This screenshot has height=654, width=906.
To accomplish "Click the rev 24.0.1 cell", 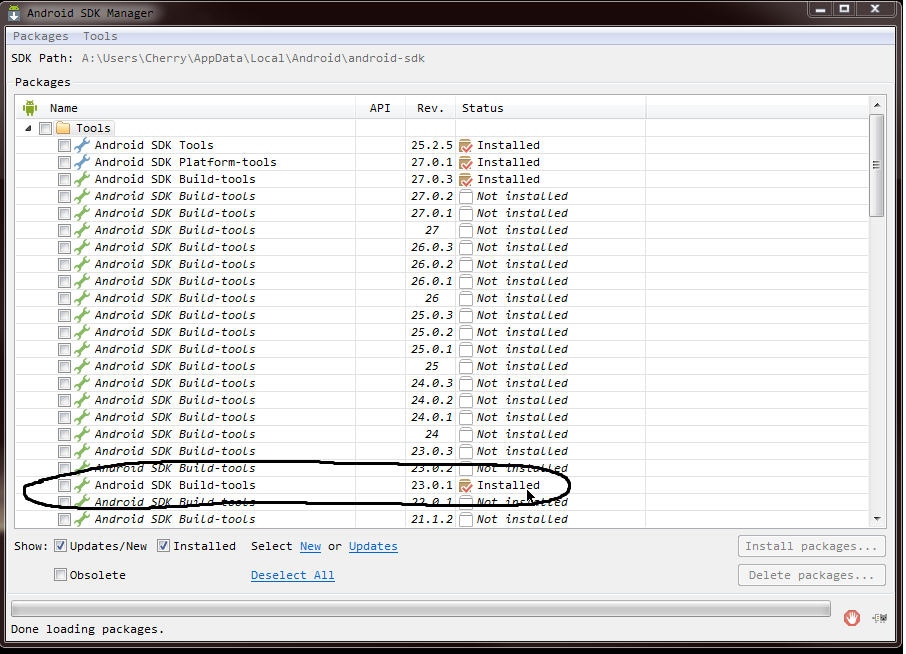I will (431, 417).
